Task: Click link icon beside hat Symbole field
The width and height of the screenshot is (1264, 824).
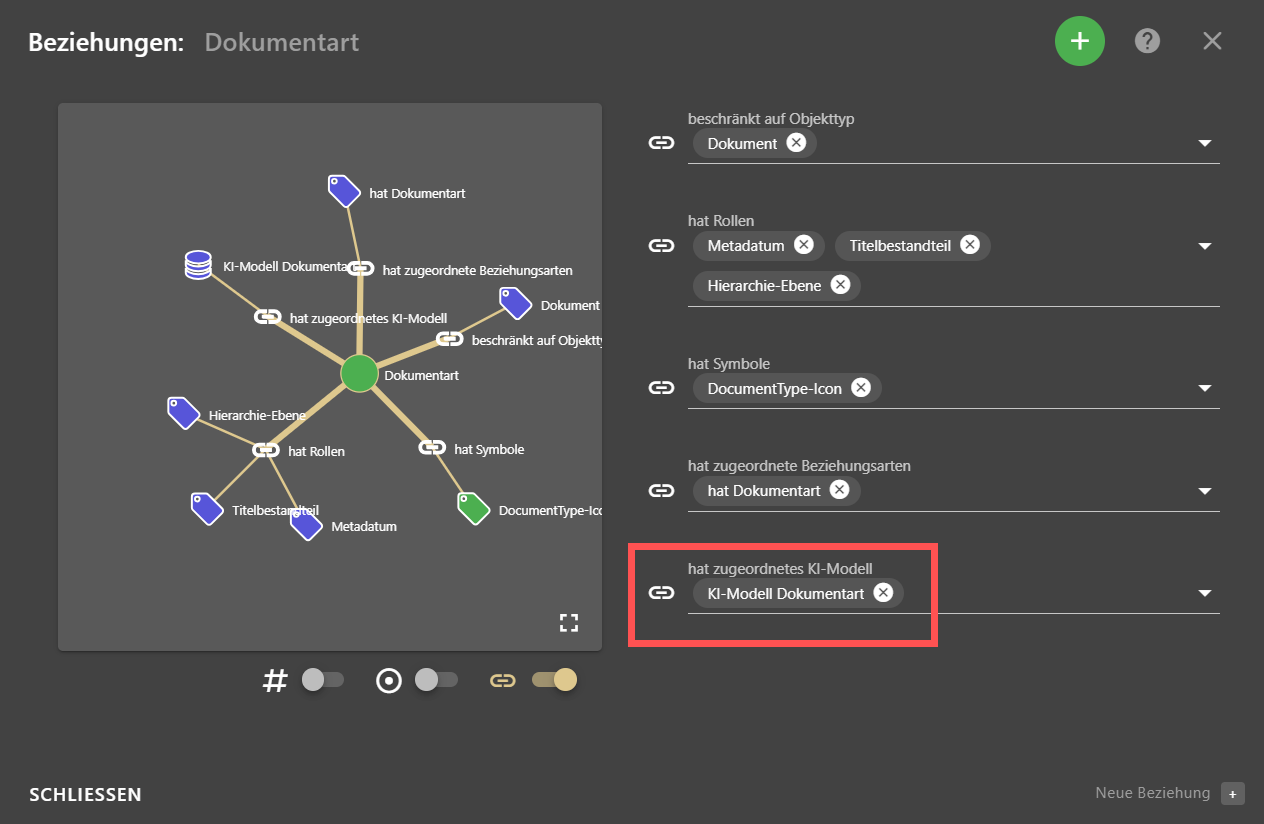Action: [661, 388]
